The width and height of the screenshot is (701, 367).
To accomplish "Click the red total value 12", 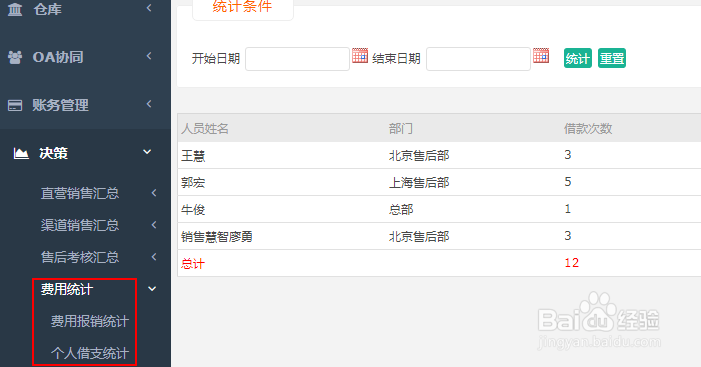I will [572, 263].
